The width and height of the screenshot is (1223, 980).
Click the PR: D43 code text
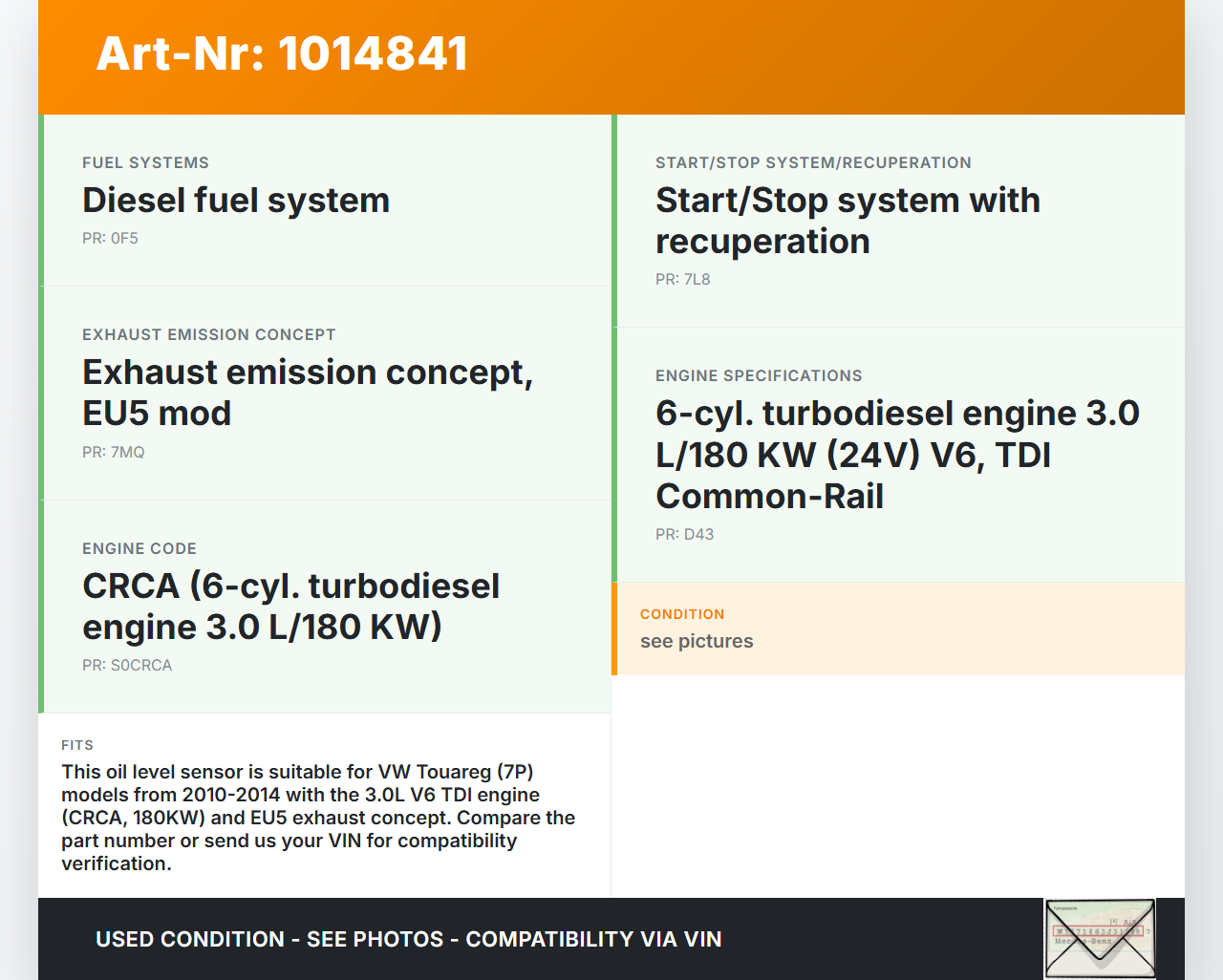coord(684,535)
